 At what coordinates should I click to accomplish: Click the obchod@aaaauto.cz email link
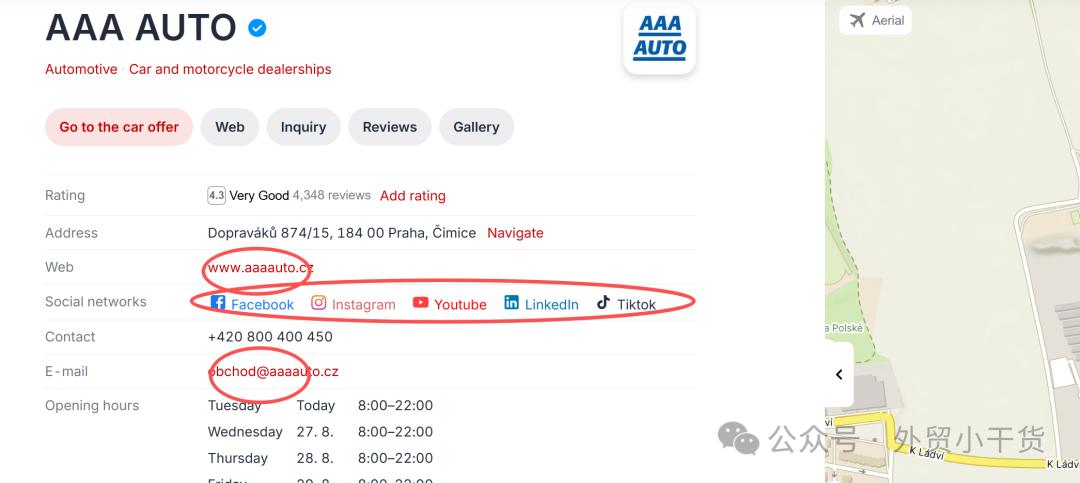click(273, 371)
